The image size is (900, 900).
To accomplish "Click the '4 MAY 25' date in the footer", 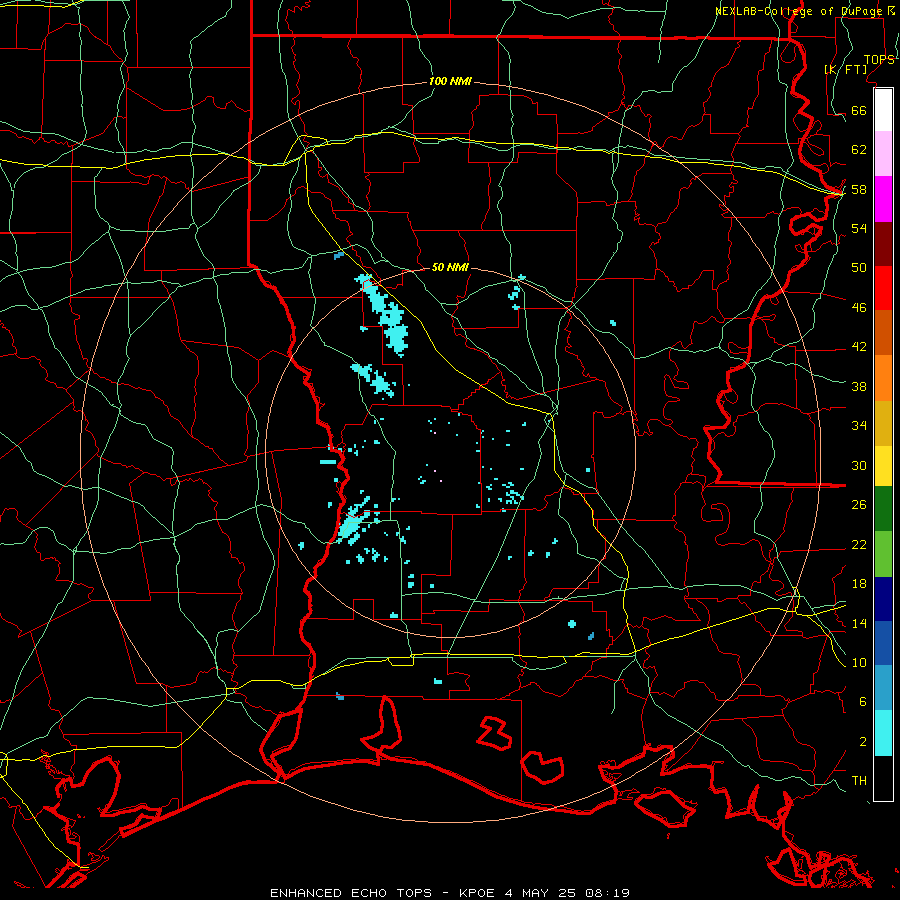I will click(540, 893).
